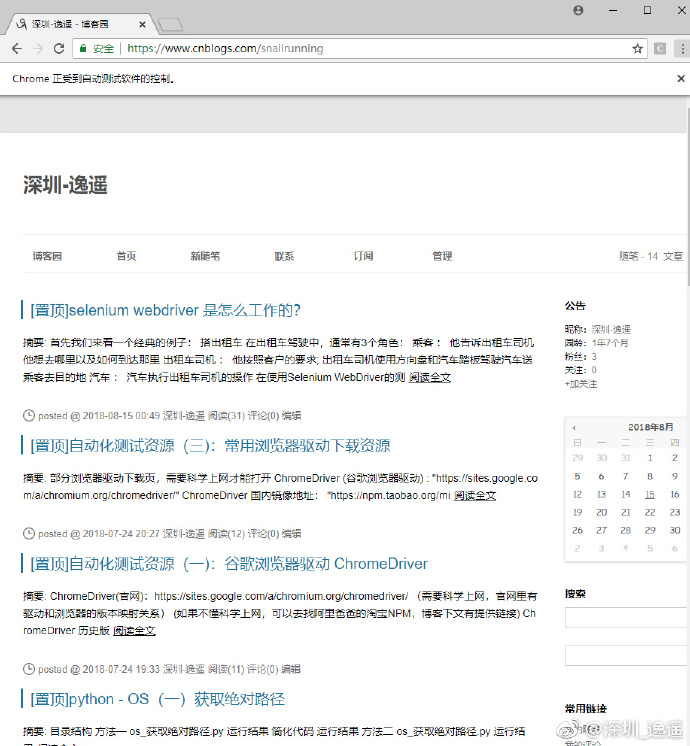Click 阅读全文 under the ChromeDriver 镜像 summary
Screen dimensions: 690x746
coord(475,495)
